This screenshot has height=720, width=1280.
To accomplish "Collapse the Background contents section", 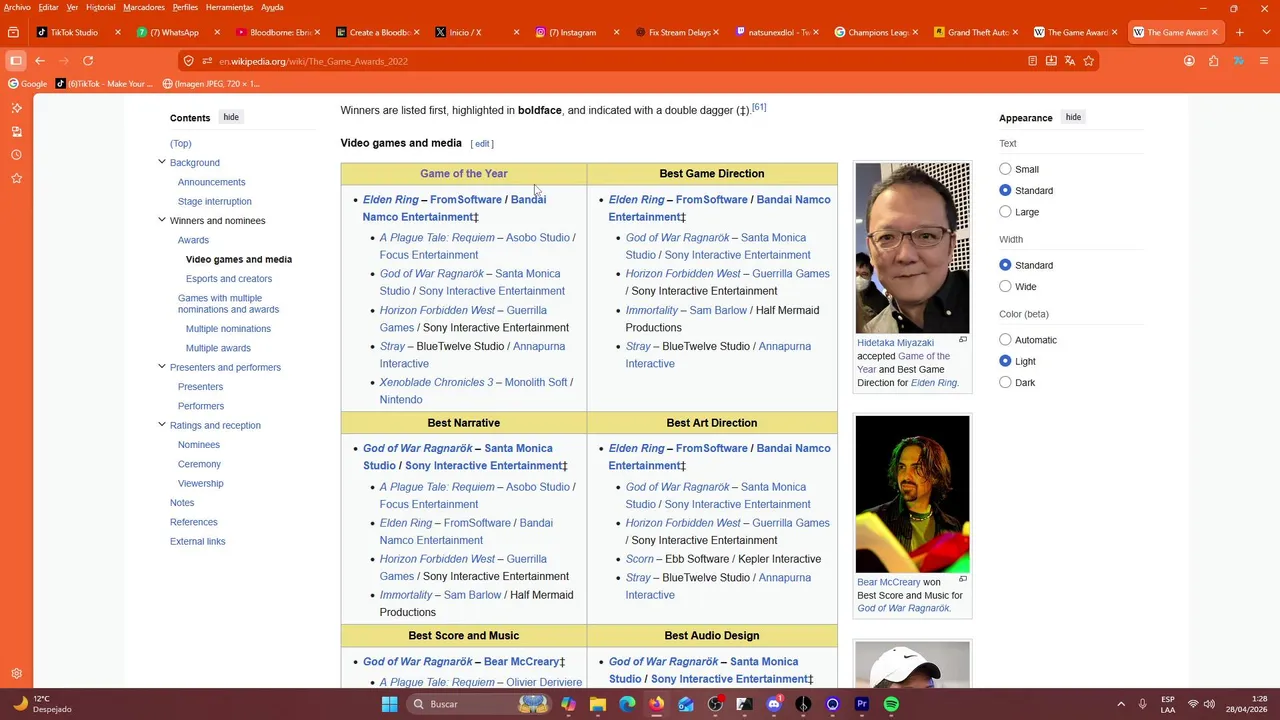I will pyautogui.click(x=162, y=162).
